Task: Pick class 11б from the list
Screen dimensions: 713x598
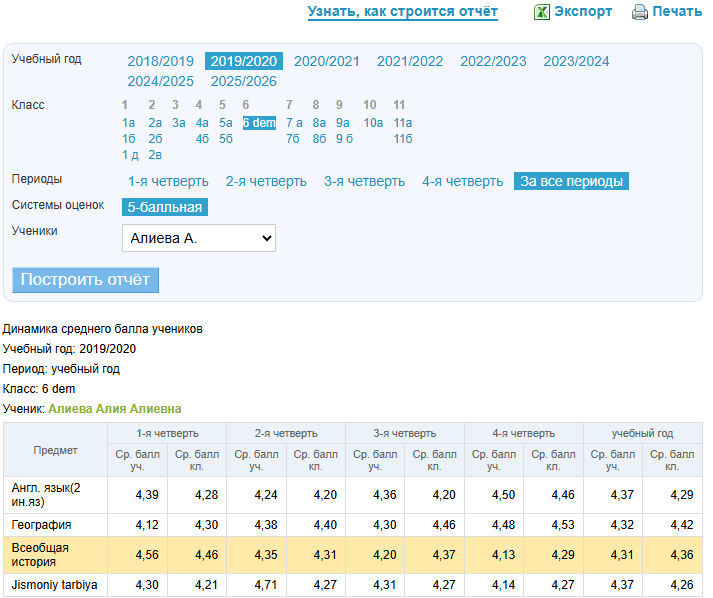Action: point(402,139)
